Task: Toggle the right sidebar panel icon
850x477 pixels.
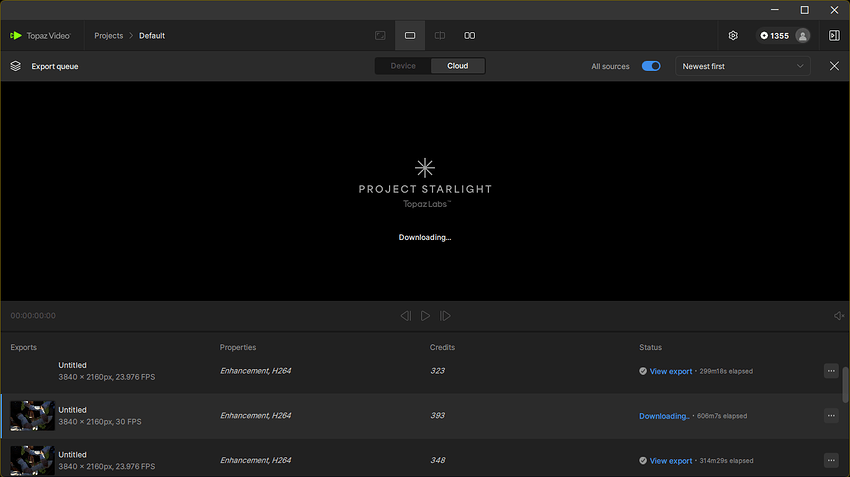Action: [834, 36]
